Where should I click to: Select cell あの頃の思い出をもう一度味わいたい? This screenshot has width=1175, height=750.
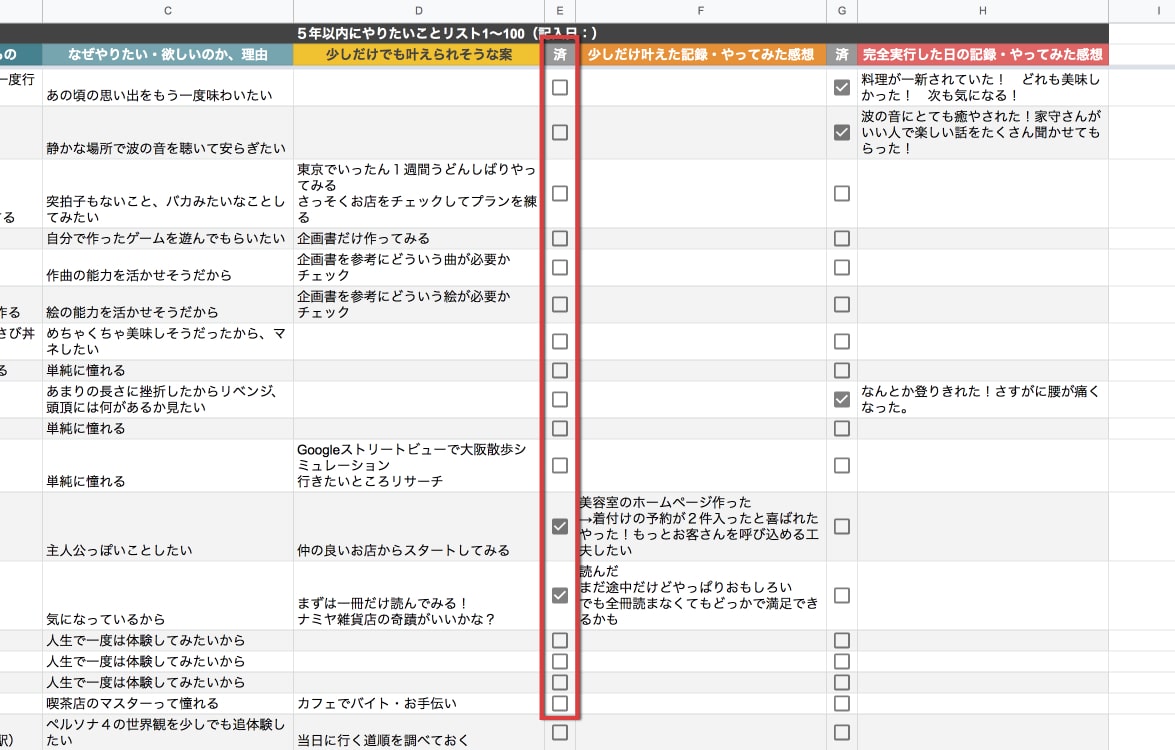[168, 87]
